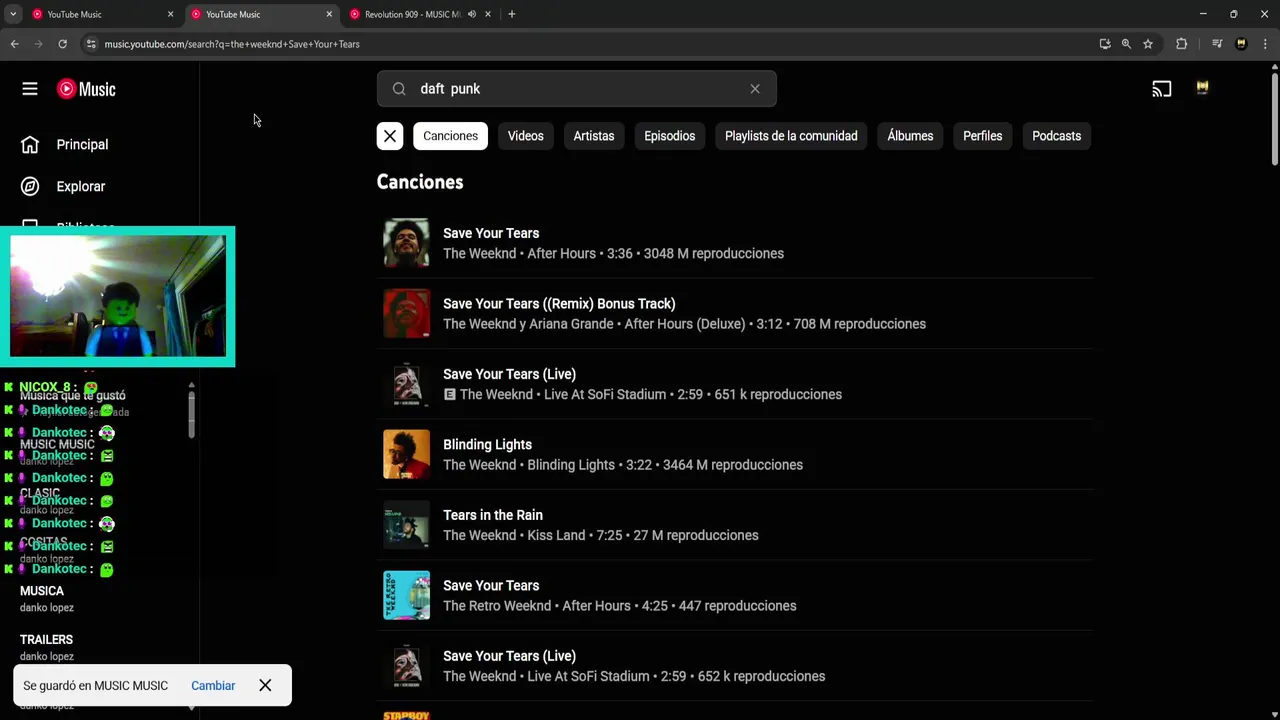Click the install app icon in address bar
The height and width of the screenshot is (720, 1280).
[1104, 44]
